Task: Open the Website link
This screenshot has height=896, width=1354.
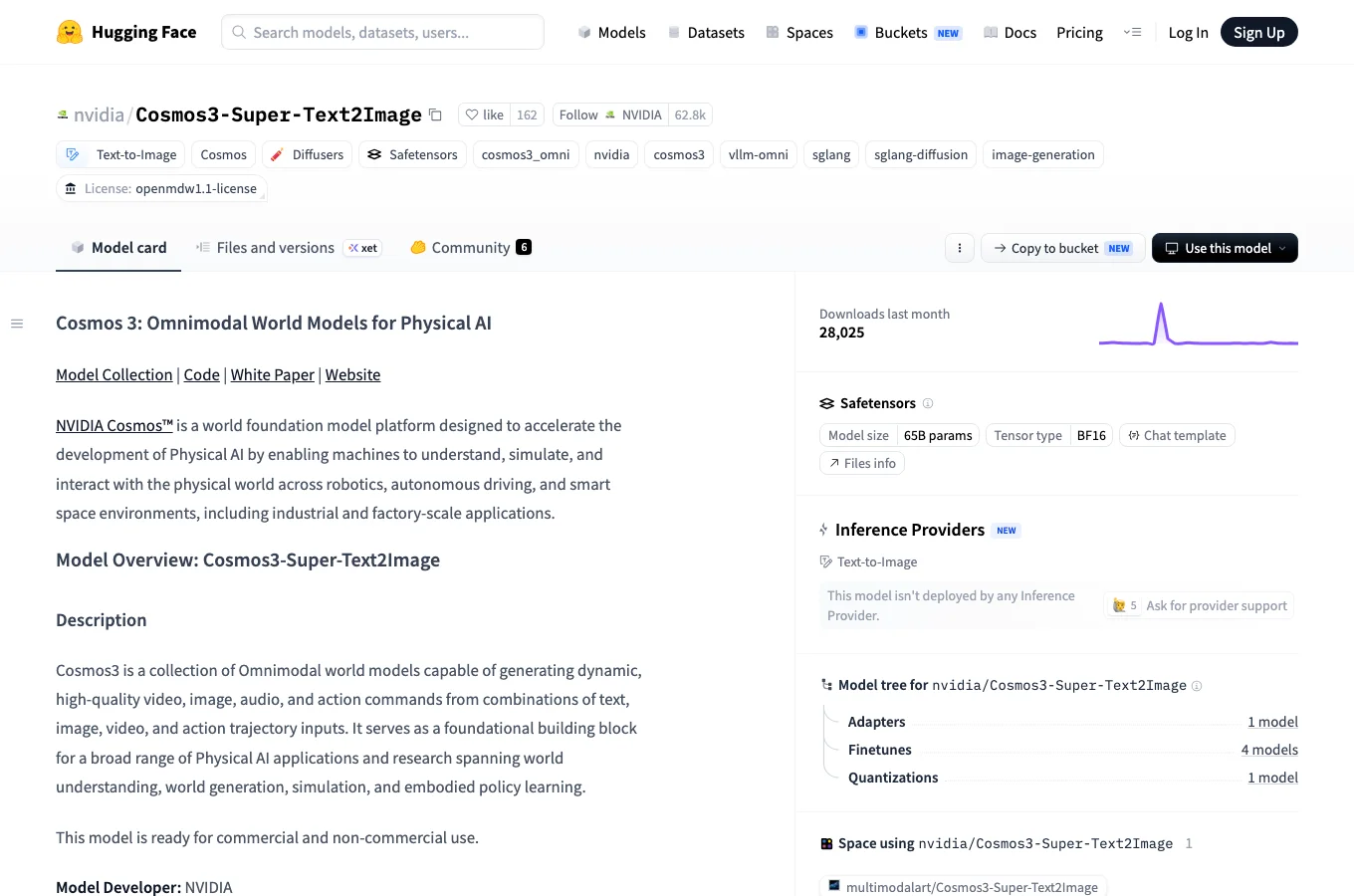Action: click(x=353, y=375)
